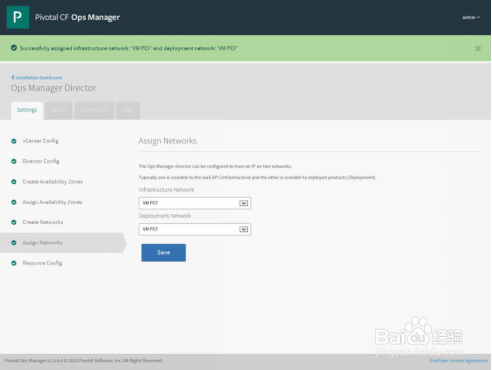Viewport: 492px width, 370px height.
Task: Click the Ops Manager Director title
Action: (53, 88)
